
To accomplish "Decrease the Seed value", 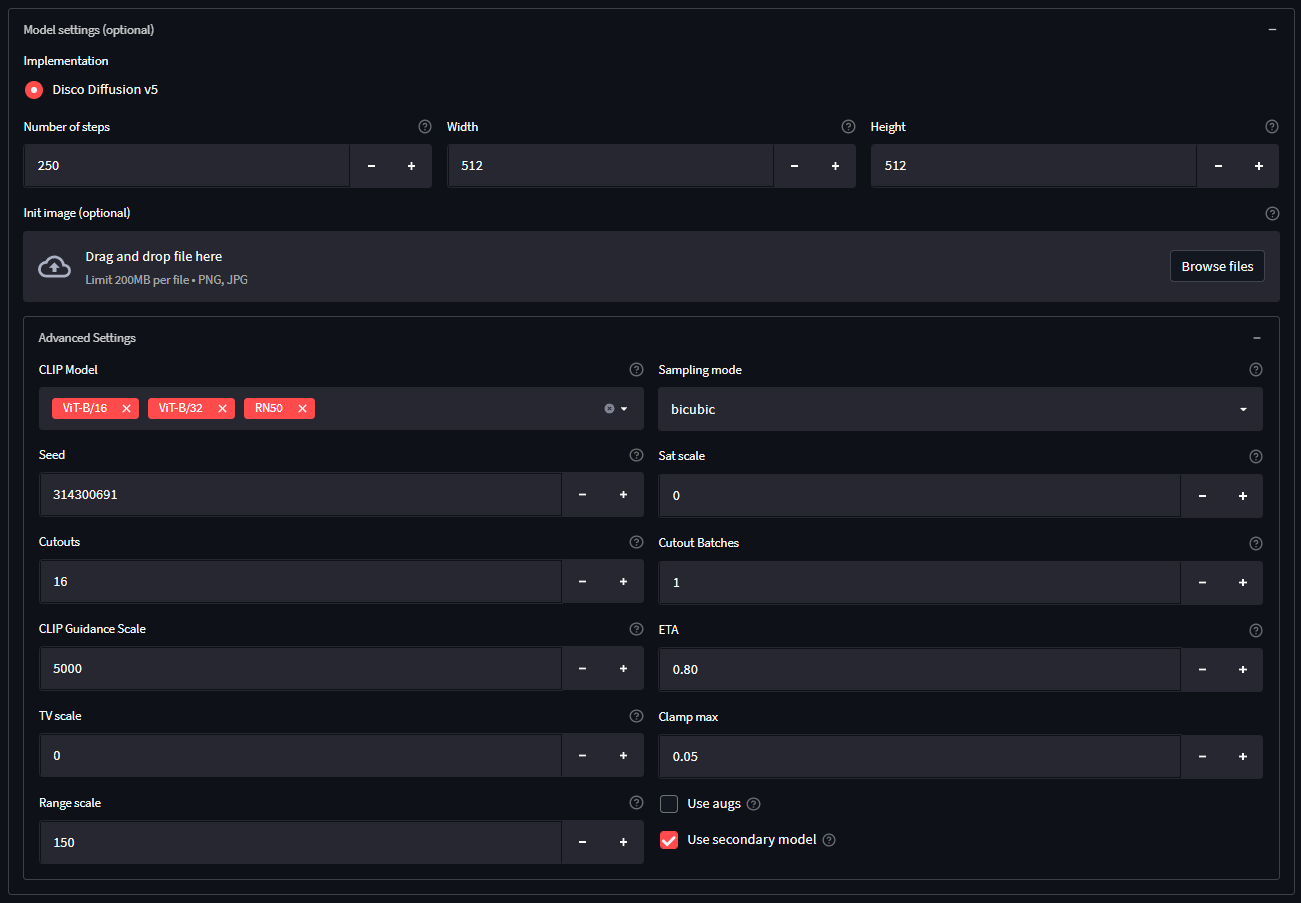I will pyautogui.click(x=582, y=495).
